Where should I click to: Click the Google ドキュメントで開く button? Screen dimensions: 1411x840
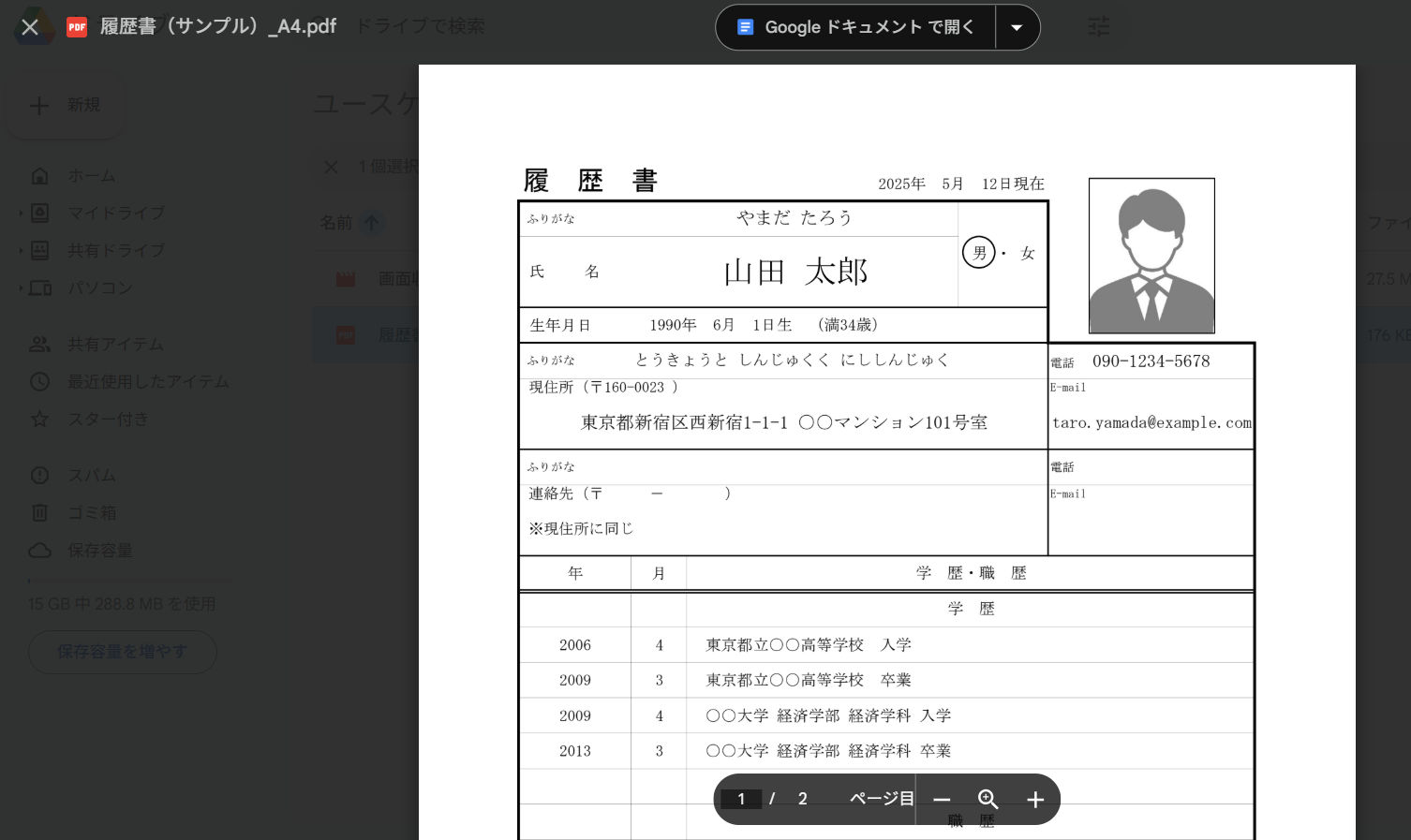[856, 27]
